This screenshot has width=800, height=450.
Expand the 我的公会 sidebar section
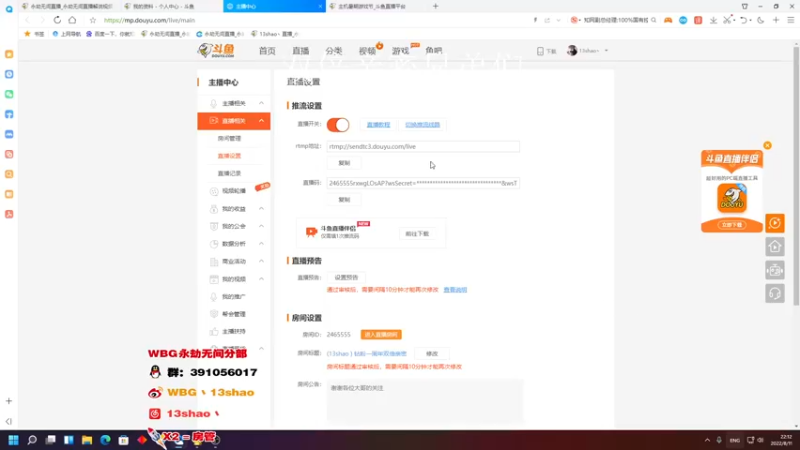pyautogui.click(x=261, y=226)
